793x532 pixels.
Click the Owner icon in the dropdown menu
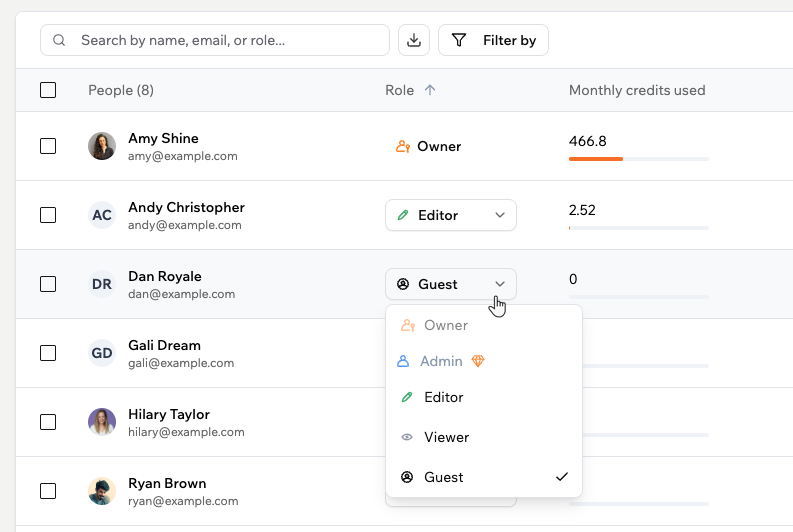tap(408, 325)
